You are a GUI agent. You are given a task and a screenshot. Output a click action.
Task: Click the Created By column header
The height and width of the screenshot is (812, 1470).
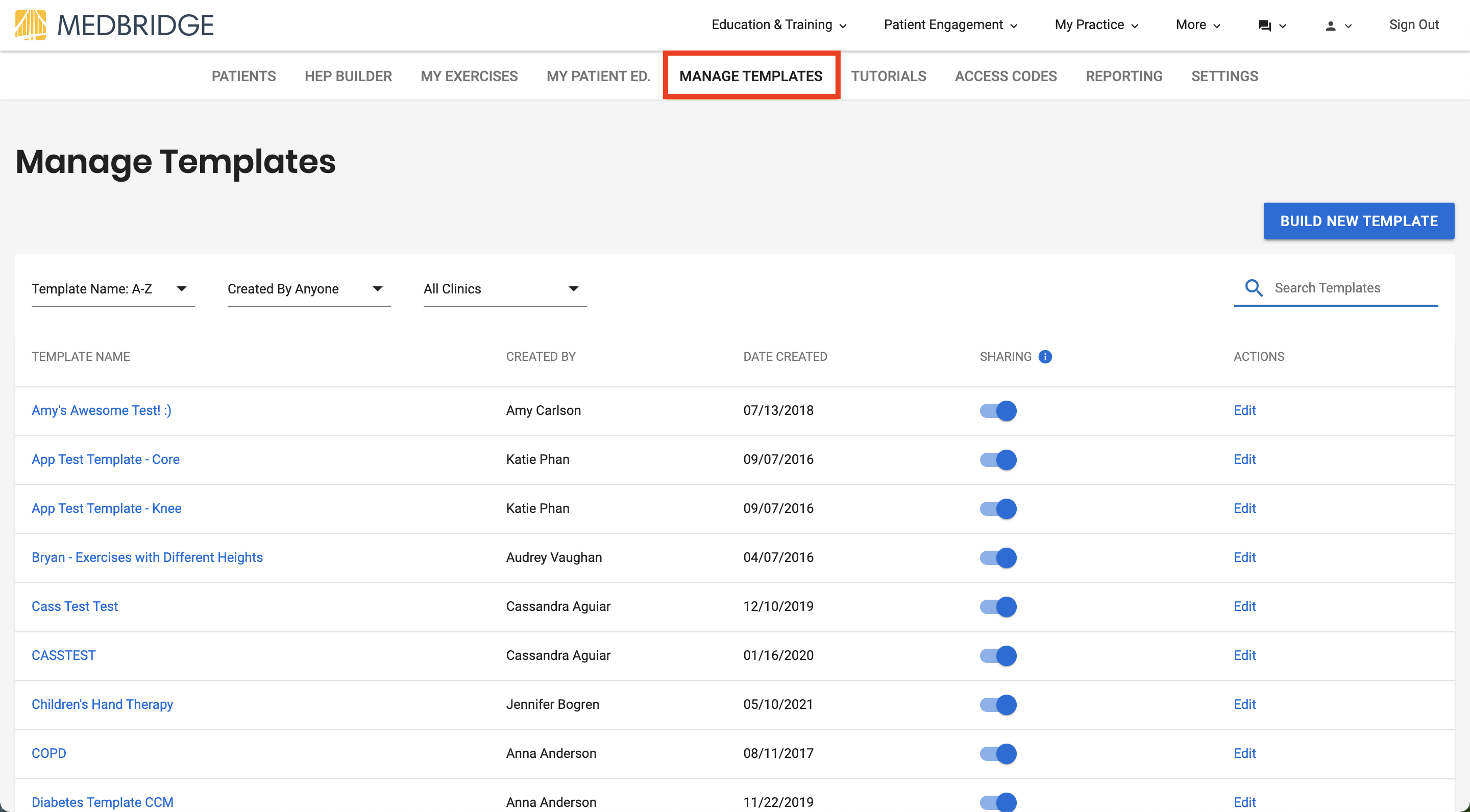point(541,357)
